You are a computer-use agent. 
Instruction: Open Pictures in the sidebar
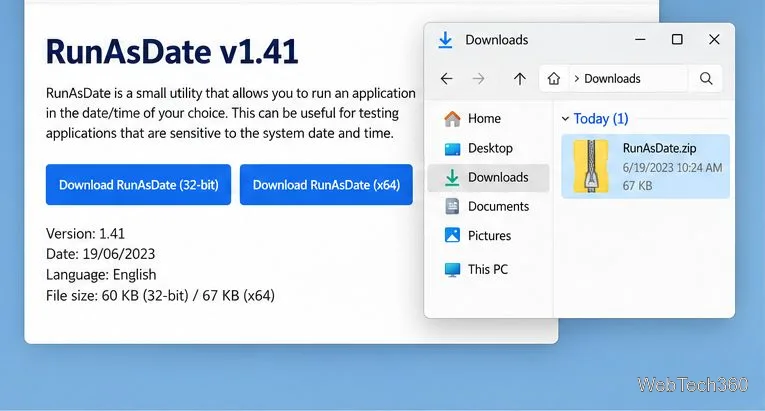tap(488, 236)
